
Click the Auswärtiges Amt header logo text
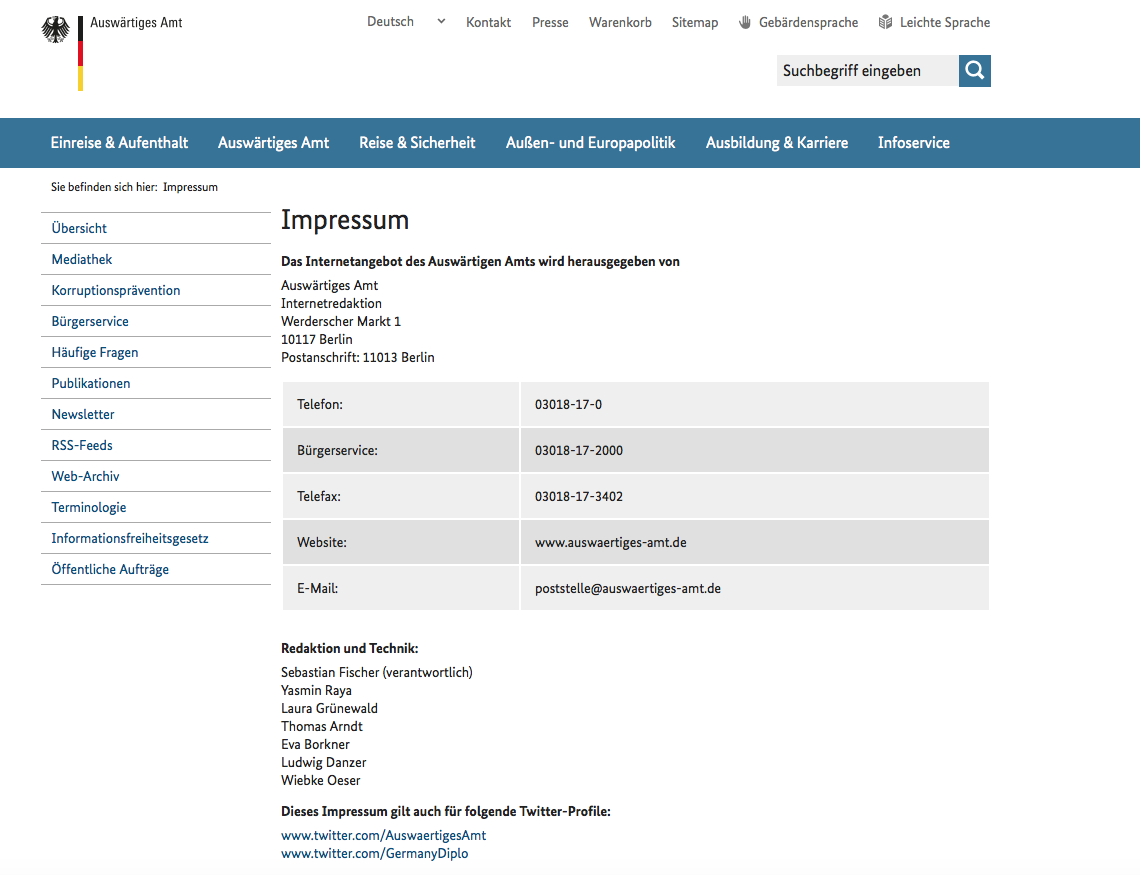pos(136,23)
